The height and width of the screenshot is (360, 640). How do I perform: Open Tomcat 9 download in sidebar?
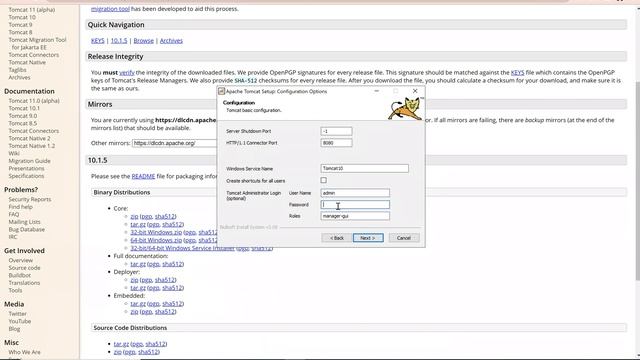point(20,24)
